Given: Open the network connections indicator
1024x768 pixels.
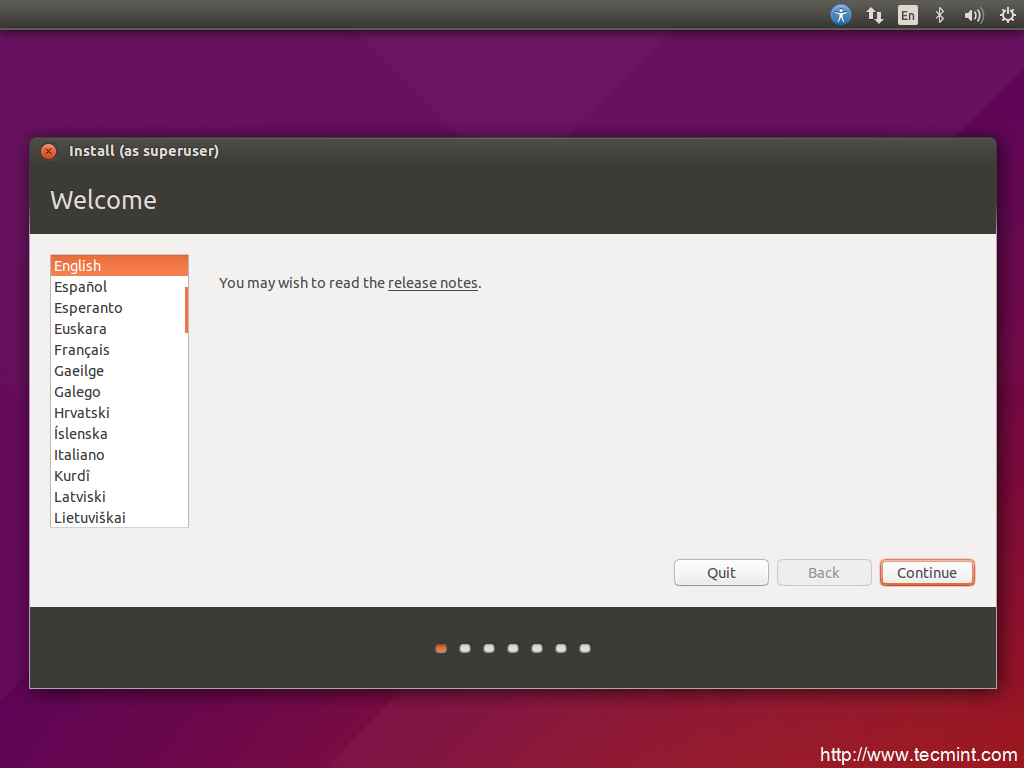Looking at the screenshot, I should point(874,14).
